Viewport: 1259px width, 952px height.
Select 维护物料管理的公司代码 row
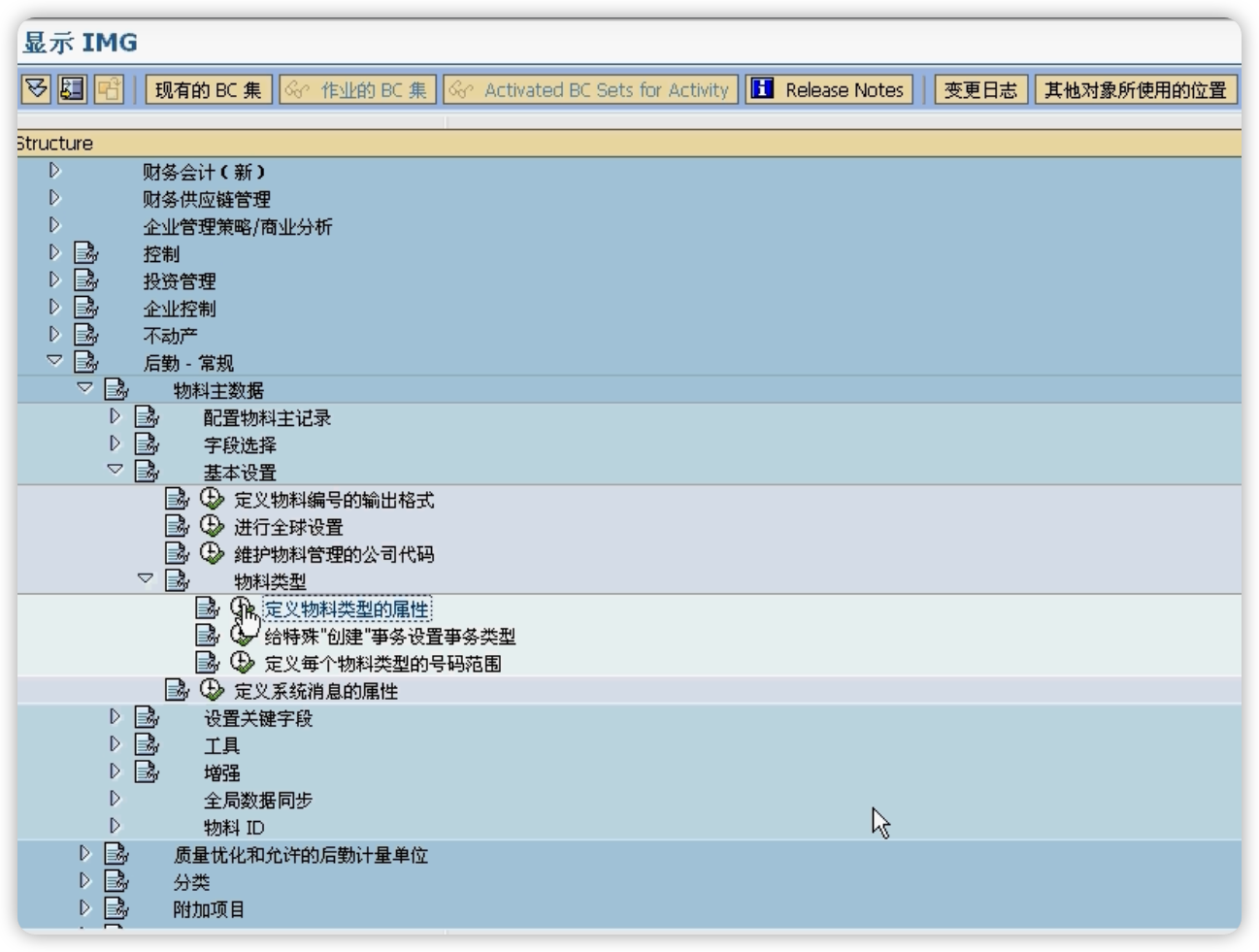[x=334, y=554]
